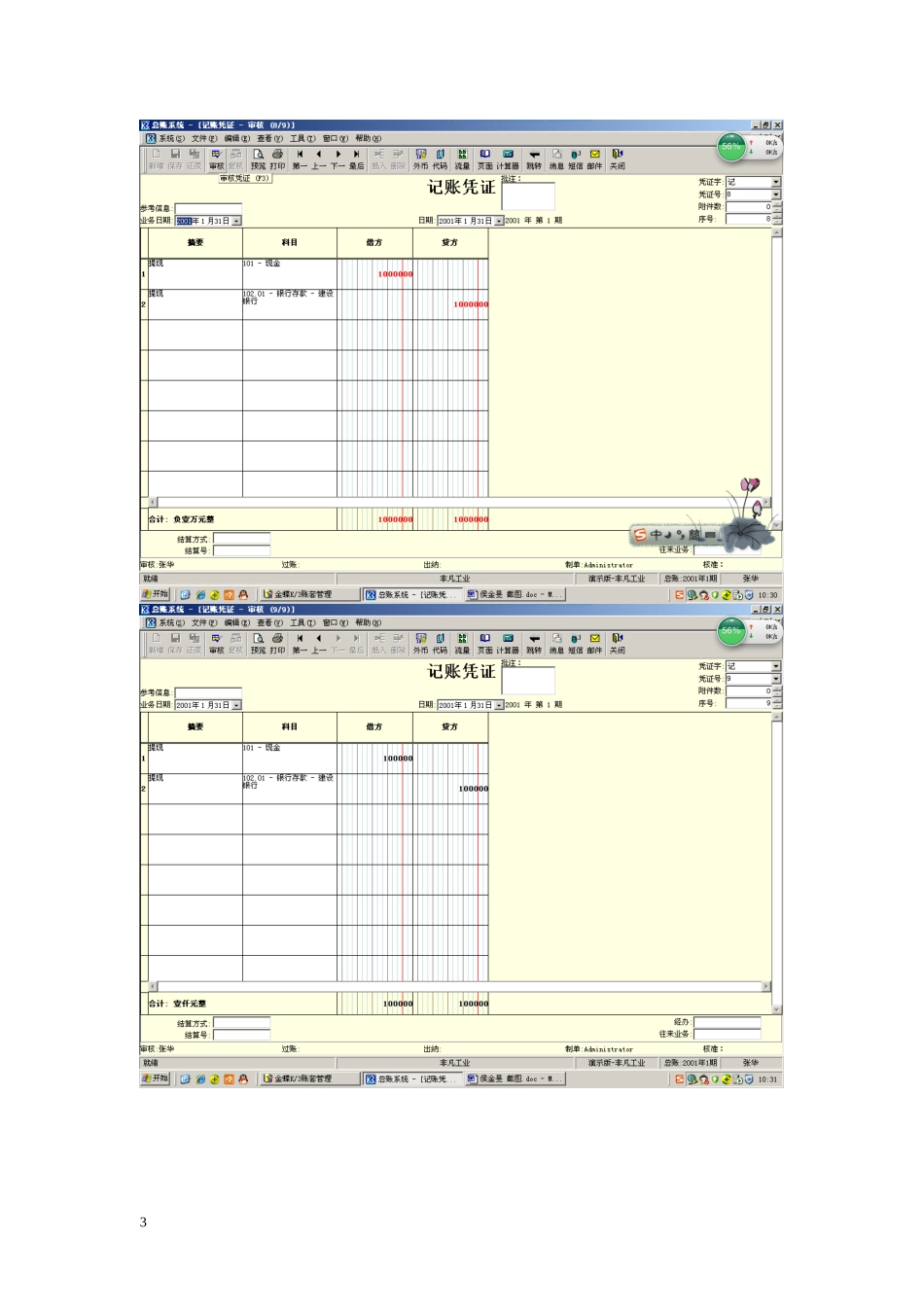Image resolution: width=924 pixels, height=1307 pixels.
Task: Open 系统 menu in (8/9) window
Action: (171, 139)
